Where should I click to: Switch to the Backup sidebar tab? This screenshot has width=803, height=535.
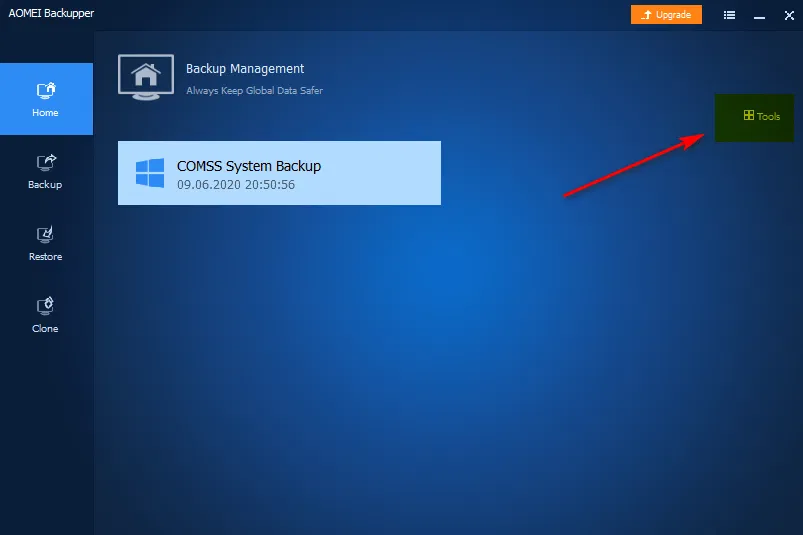[46, 172]
